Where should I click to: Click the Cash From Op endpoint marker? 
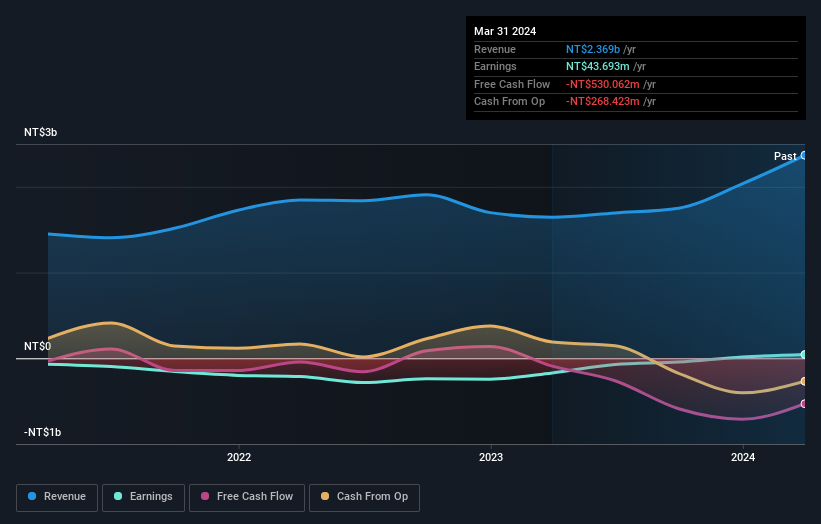(804, 381)
